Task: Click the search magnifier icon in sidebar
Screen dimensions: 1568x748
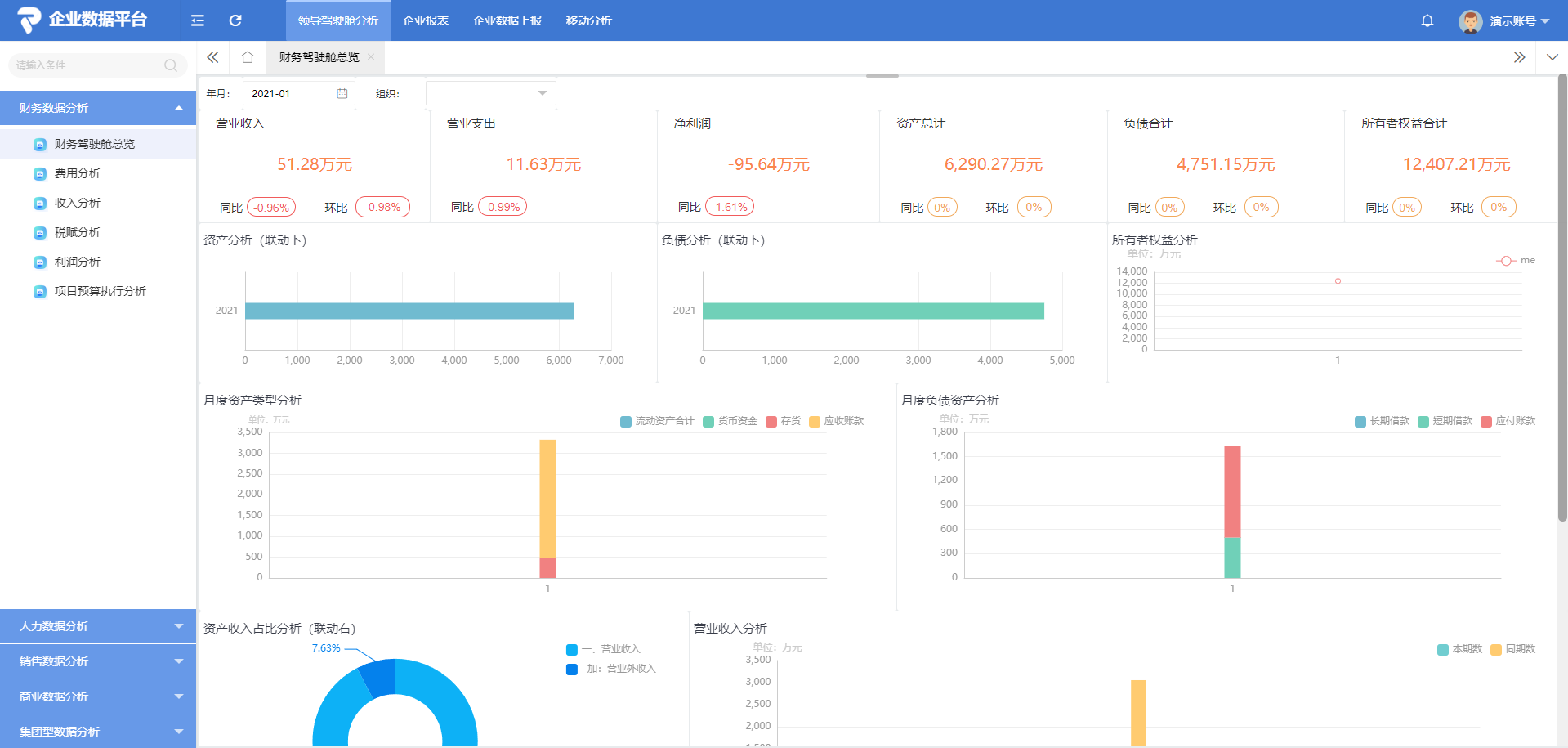Action: pos(171,65)
